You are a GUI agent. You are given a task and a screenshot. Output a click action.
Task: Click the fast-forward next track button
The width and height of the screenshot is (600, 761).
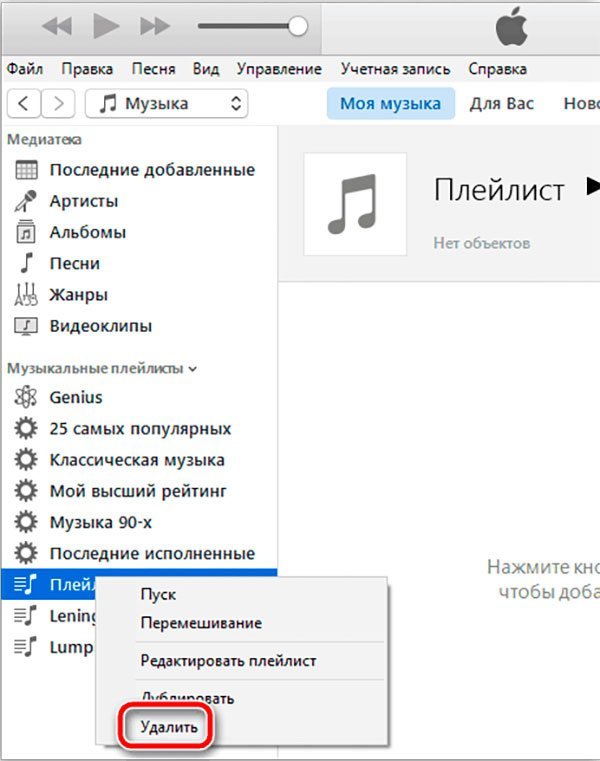click(155, 26)
